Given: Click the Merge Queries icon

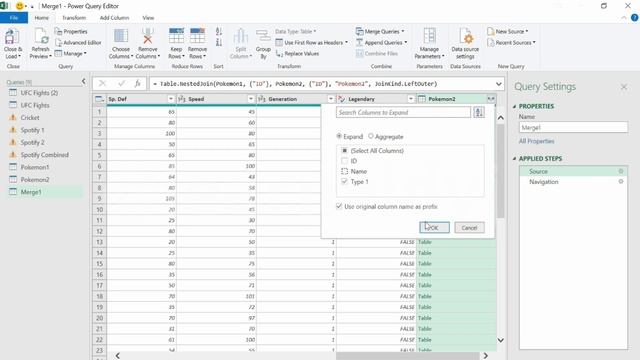Looking at the screenshot, I should (359, 31).
